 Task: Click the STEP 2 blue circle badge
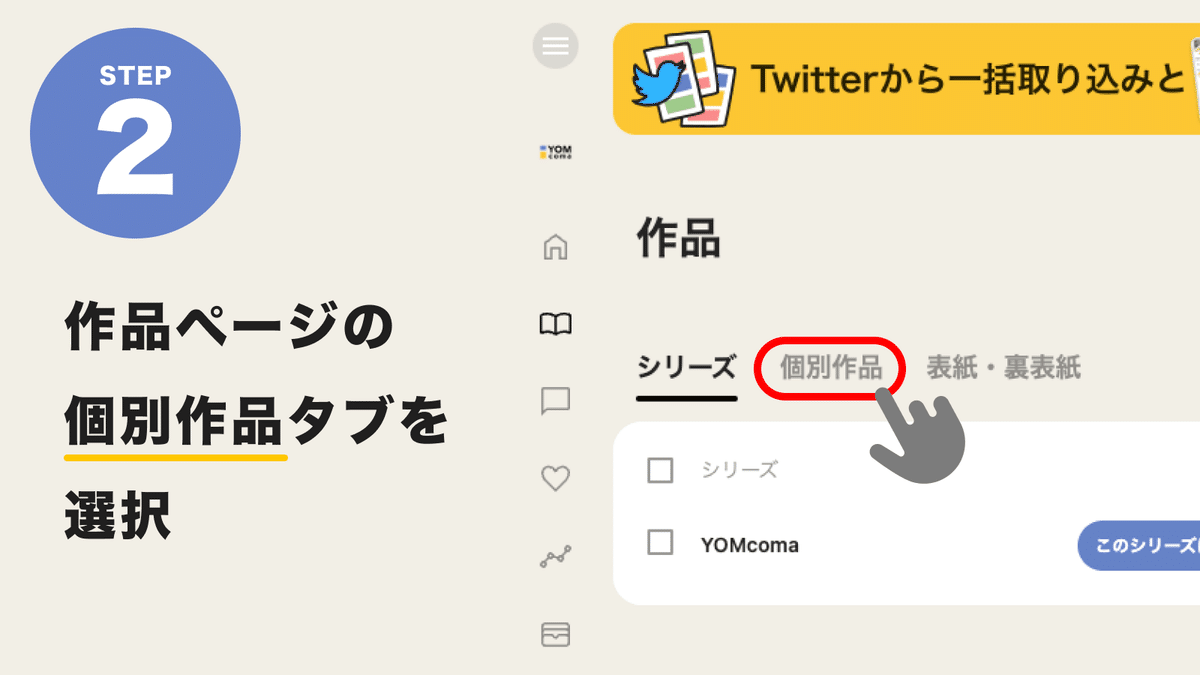coord(135,134)
